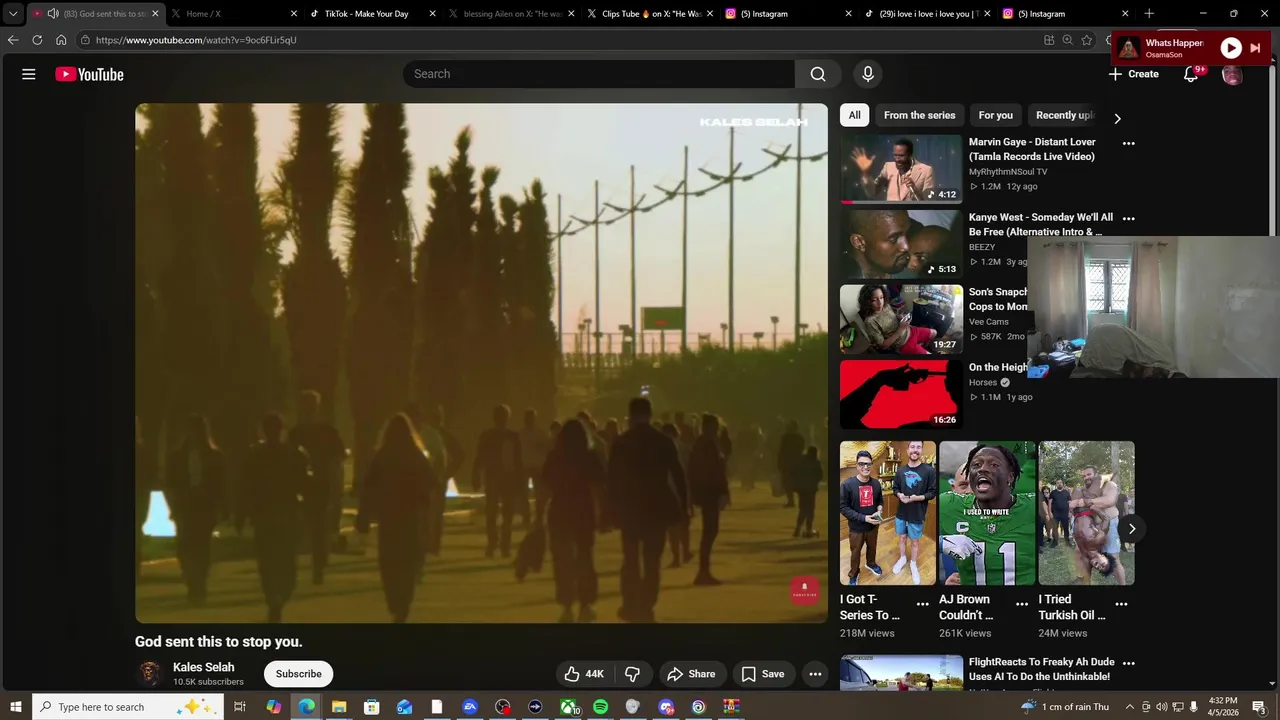Open the account avatar menu

tap(1233, 75)
